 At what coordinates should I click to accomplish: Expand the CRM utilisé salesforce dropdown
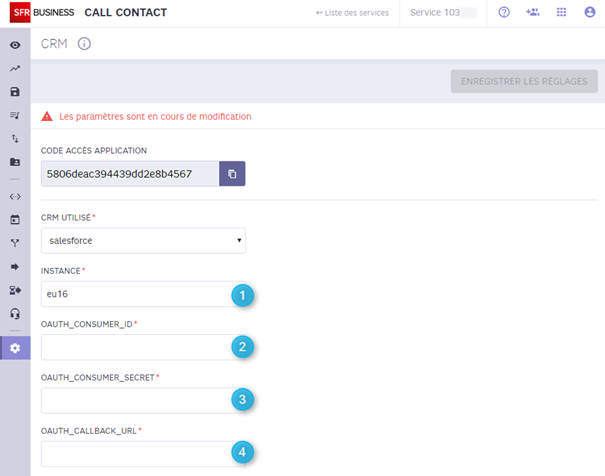pyautogui.click(x=143, y=241)
